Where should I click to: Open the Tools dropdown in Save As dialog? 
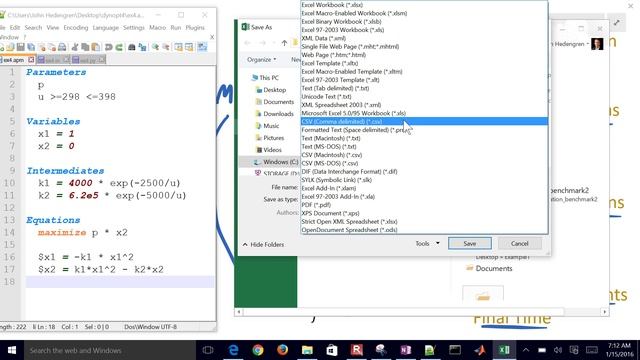coord(427,243)
